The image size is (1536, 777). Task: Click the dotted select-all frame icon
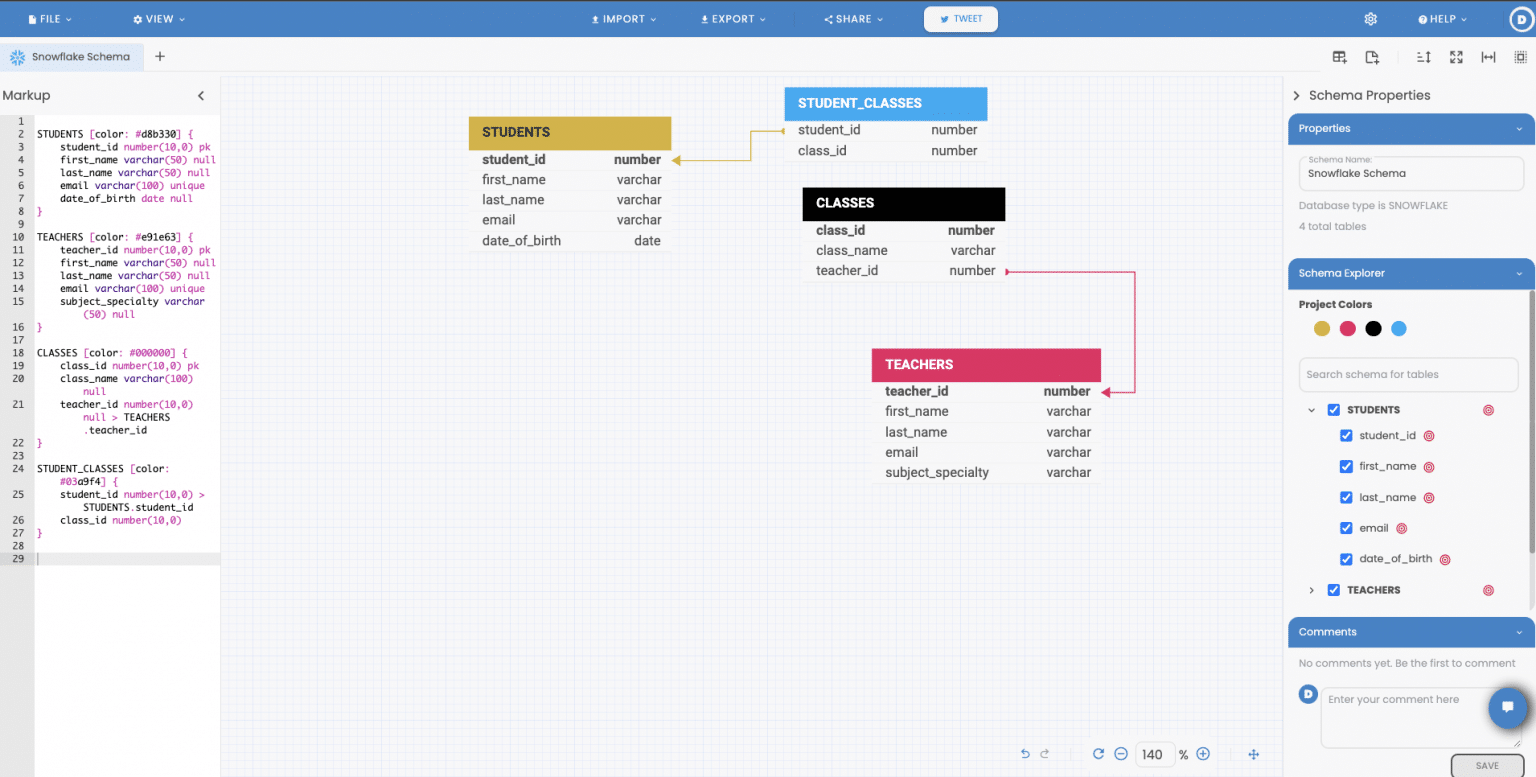(x=1520, y=57)
